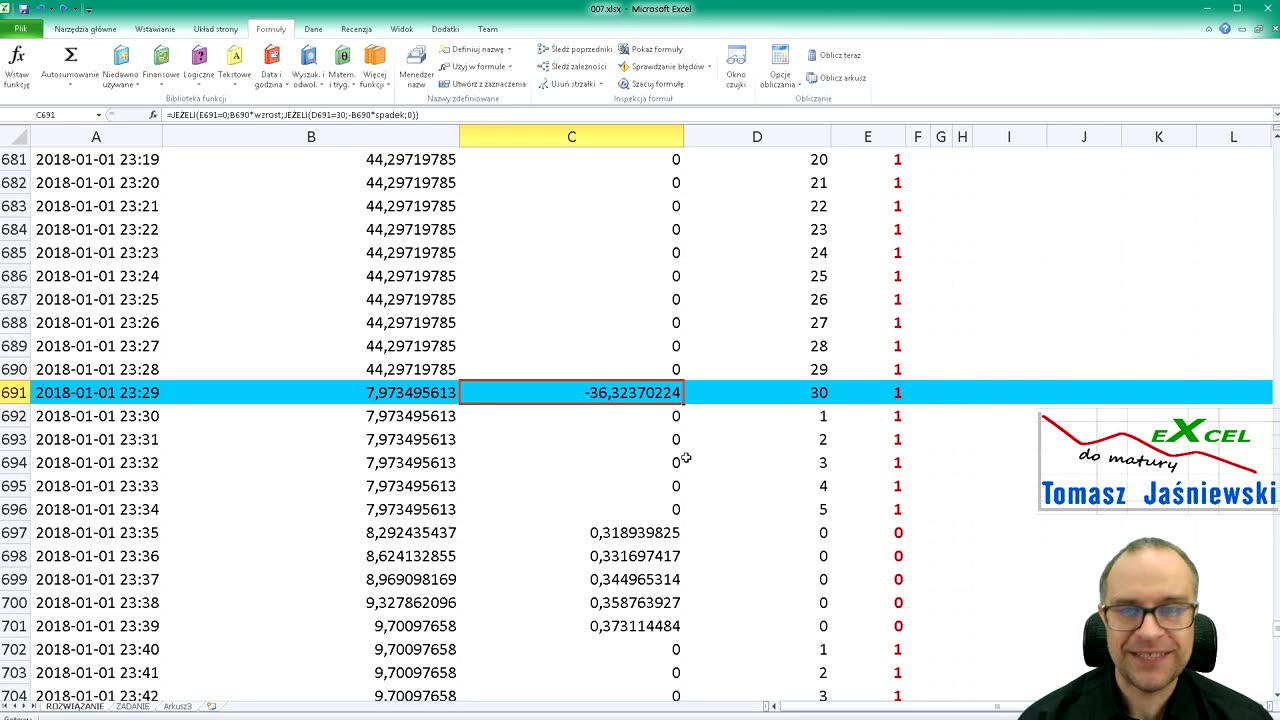
Task: Expand the formula bar with chevron
Action: [1275, 115]
